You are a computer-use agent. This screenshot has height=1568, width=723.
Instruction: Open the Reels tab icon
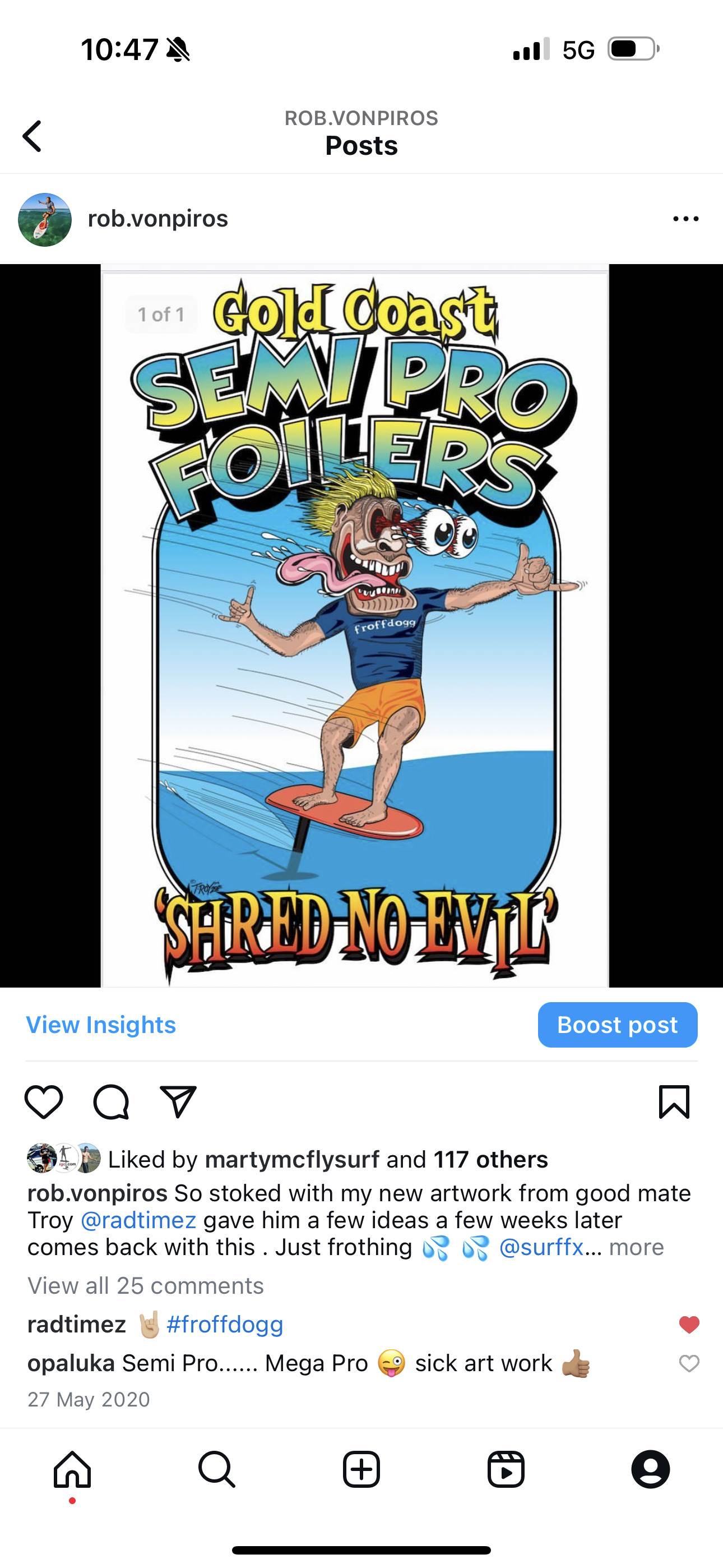click(506, 1469)
